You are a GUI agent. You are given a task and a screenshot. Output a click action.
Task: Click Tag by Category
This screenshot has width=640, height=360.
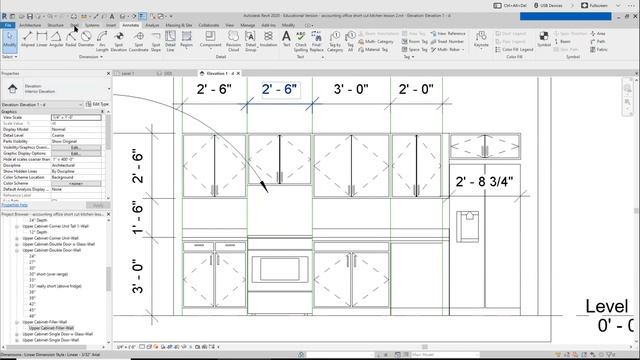point(335,41)
